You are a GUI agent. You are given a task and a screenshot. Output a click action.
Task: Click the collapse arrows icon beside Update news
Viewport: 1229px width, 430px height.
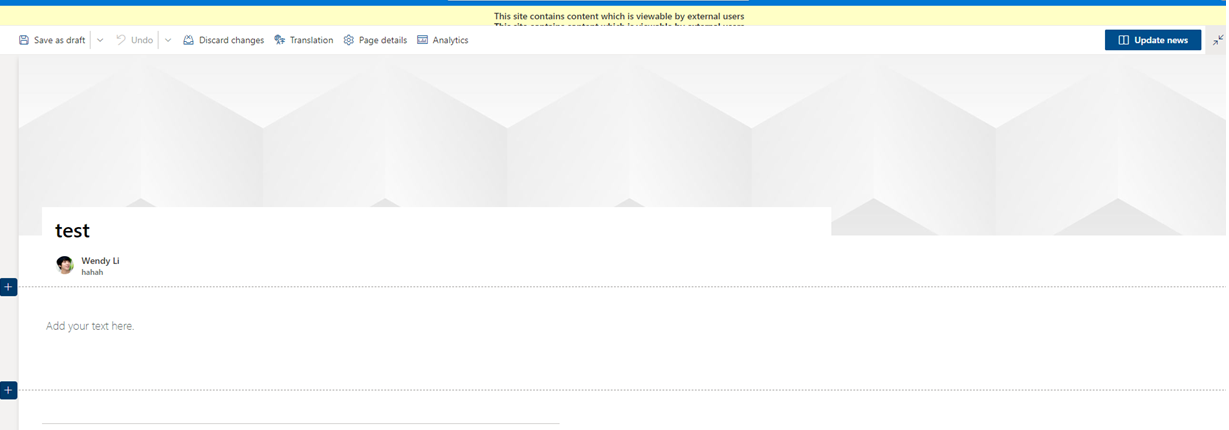[1218, 40]
